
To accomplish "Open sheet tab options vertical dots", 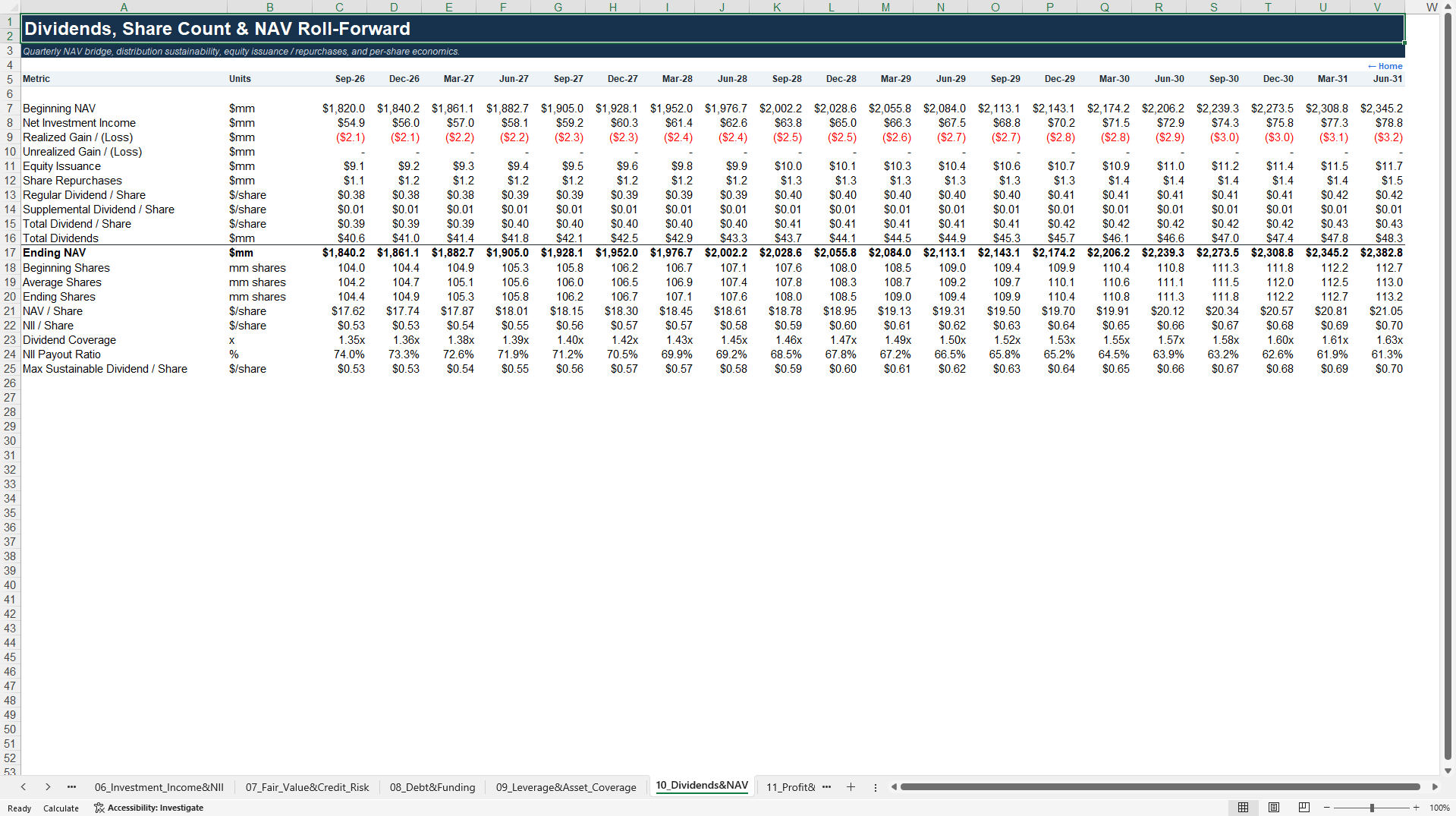I will pos(875,787).
